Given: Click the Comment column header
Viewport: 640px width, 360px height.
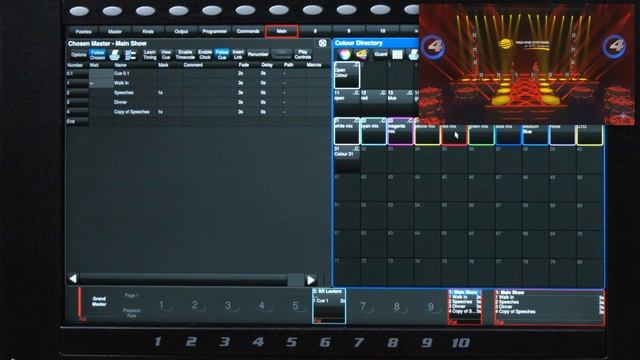Looking at the screenshot, I should point(193,65).
